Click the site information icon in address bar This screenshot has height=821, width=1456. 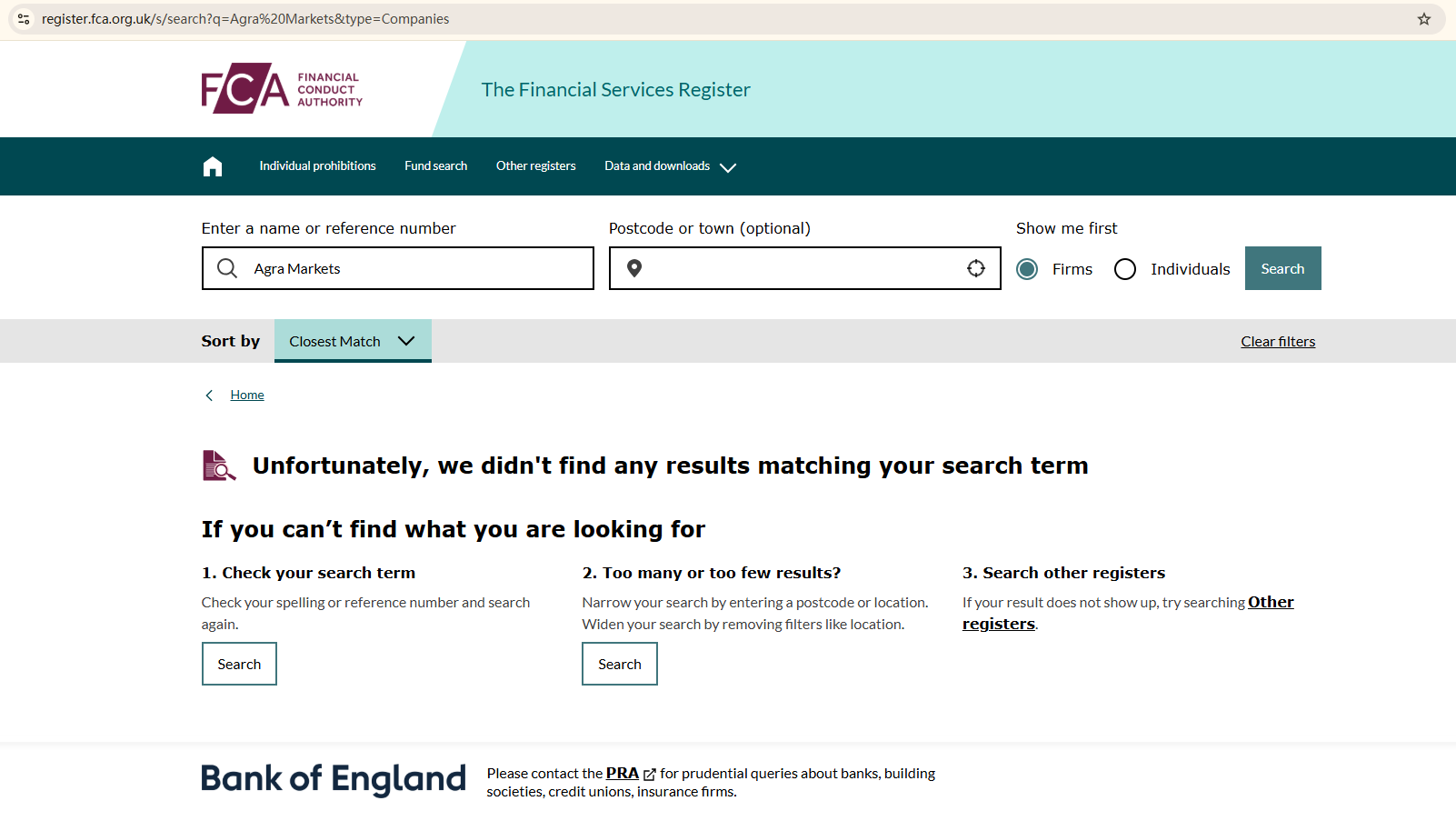click(x=24, y=19)
